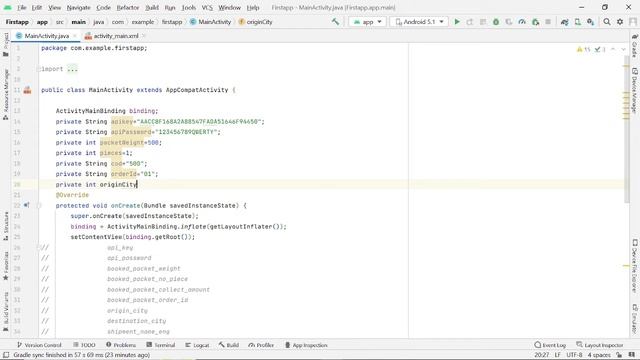
Task: Click Attach Debugger to Android Process icon
Action: [x=536, y=22]
